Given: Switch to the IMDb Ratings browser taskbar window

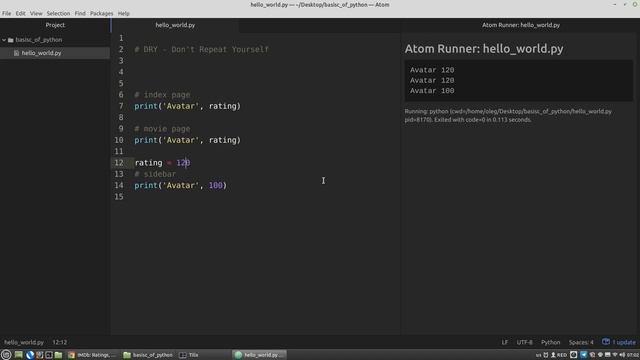Looking at the screenshot, I should tap(93, 355).
